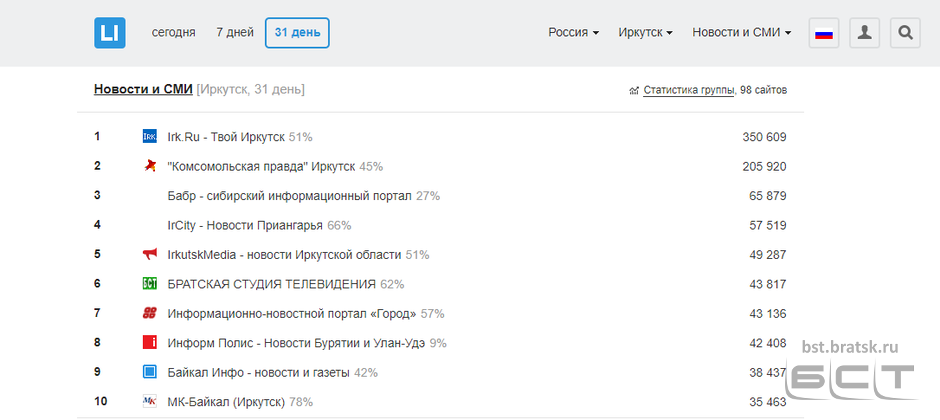940x420 pixels.
Task: Switch to the 7 дней period tab
Action: [235, 32]
